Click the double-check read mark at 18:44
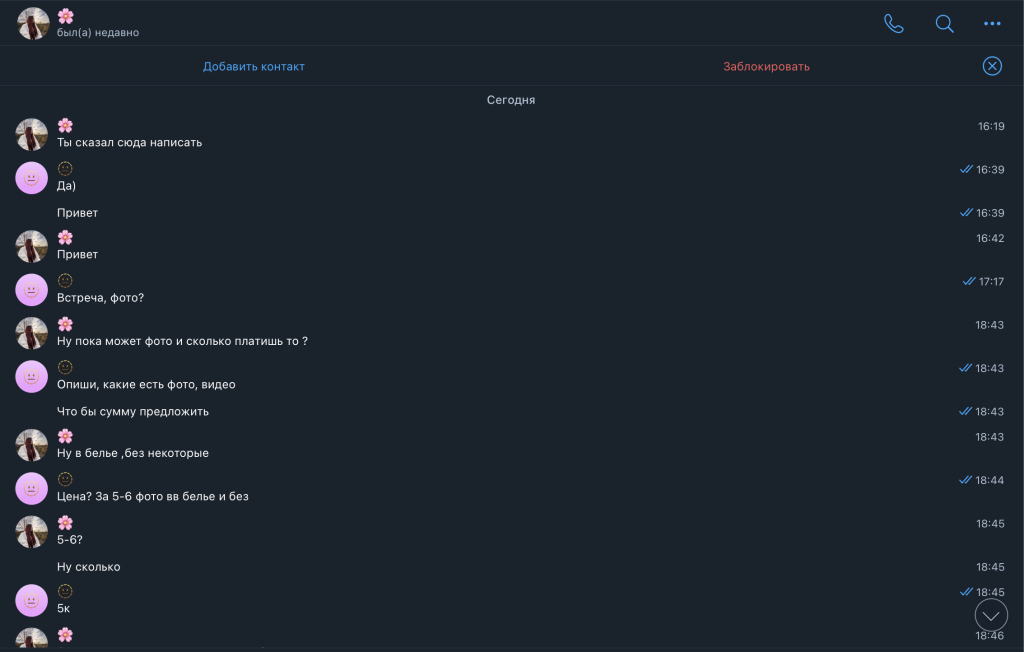Image resolution: width=1024 pixels, height=652 pixels. (x=965, y=480)
